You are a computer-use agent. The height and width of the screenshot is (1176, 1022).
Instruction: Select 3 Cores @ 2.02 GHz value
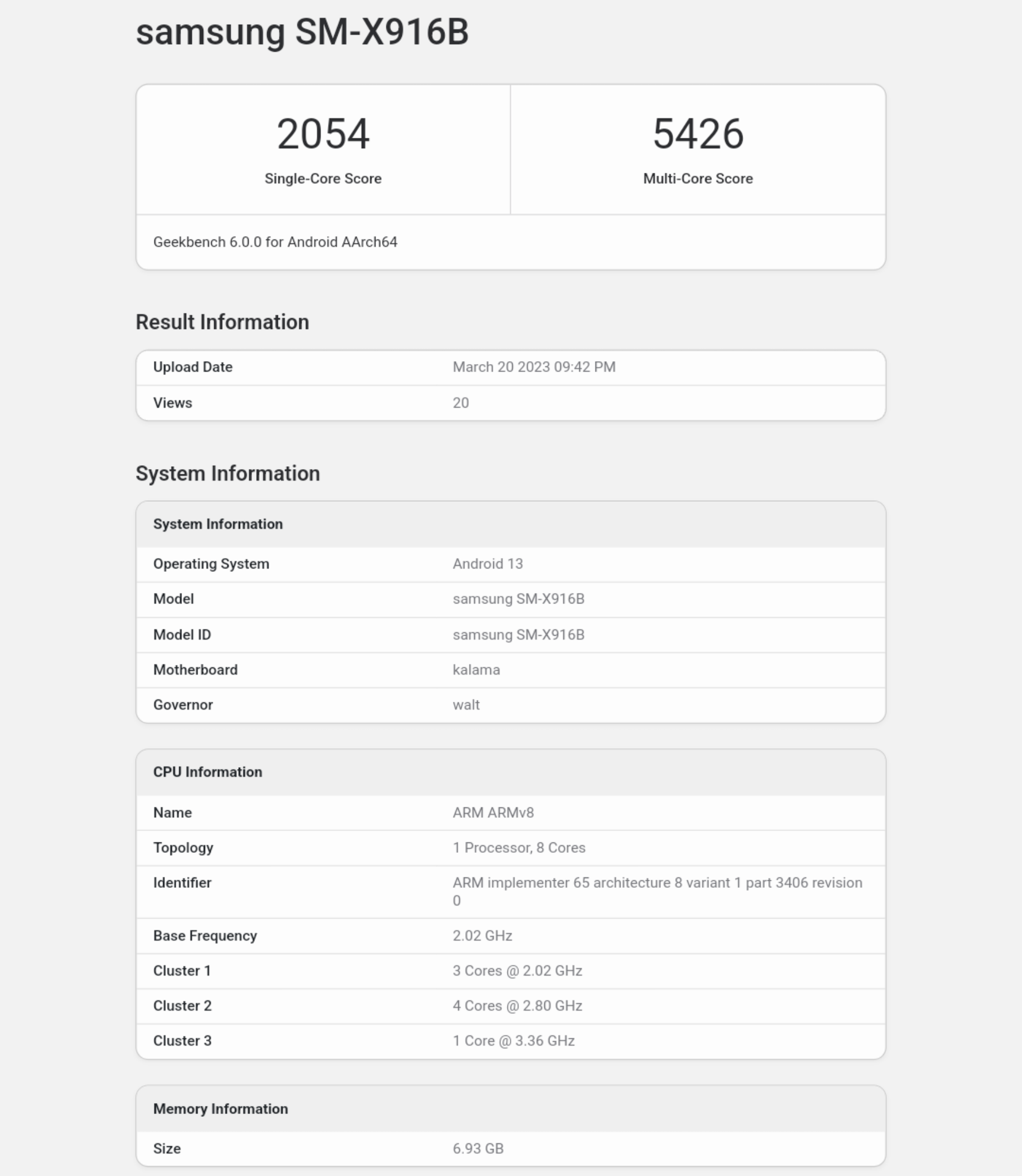517,970
